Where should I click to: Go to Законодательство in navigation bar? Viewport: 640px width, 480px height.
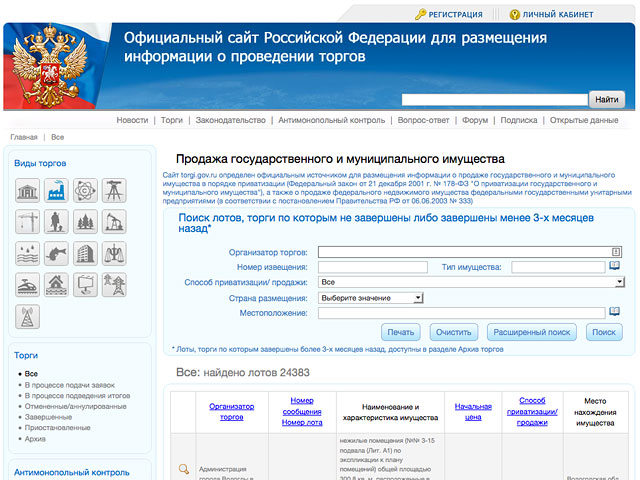point(231,120)
